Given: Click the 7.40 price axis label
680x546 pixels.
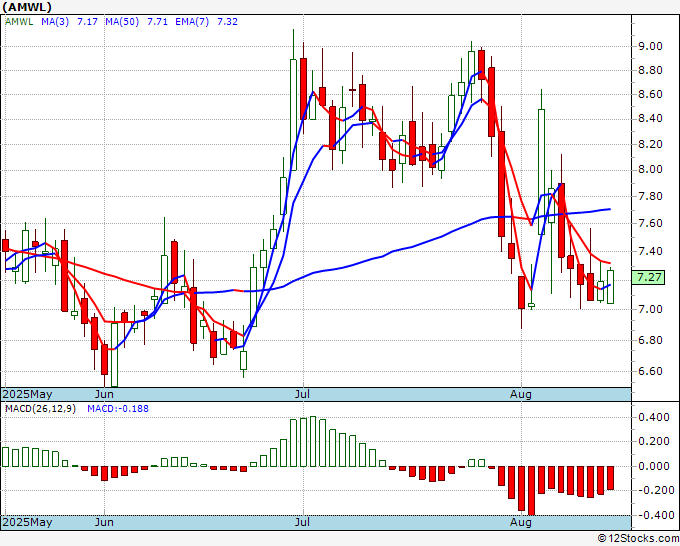Looking at the screenshot, I should pos(650,252).
